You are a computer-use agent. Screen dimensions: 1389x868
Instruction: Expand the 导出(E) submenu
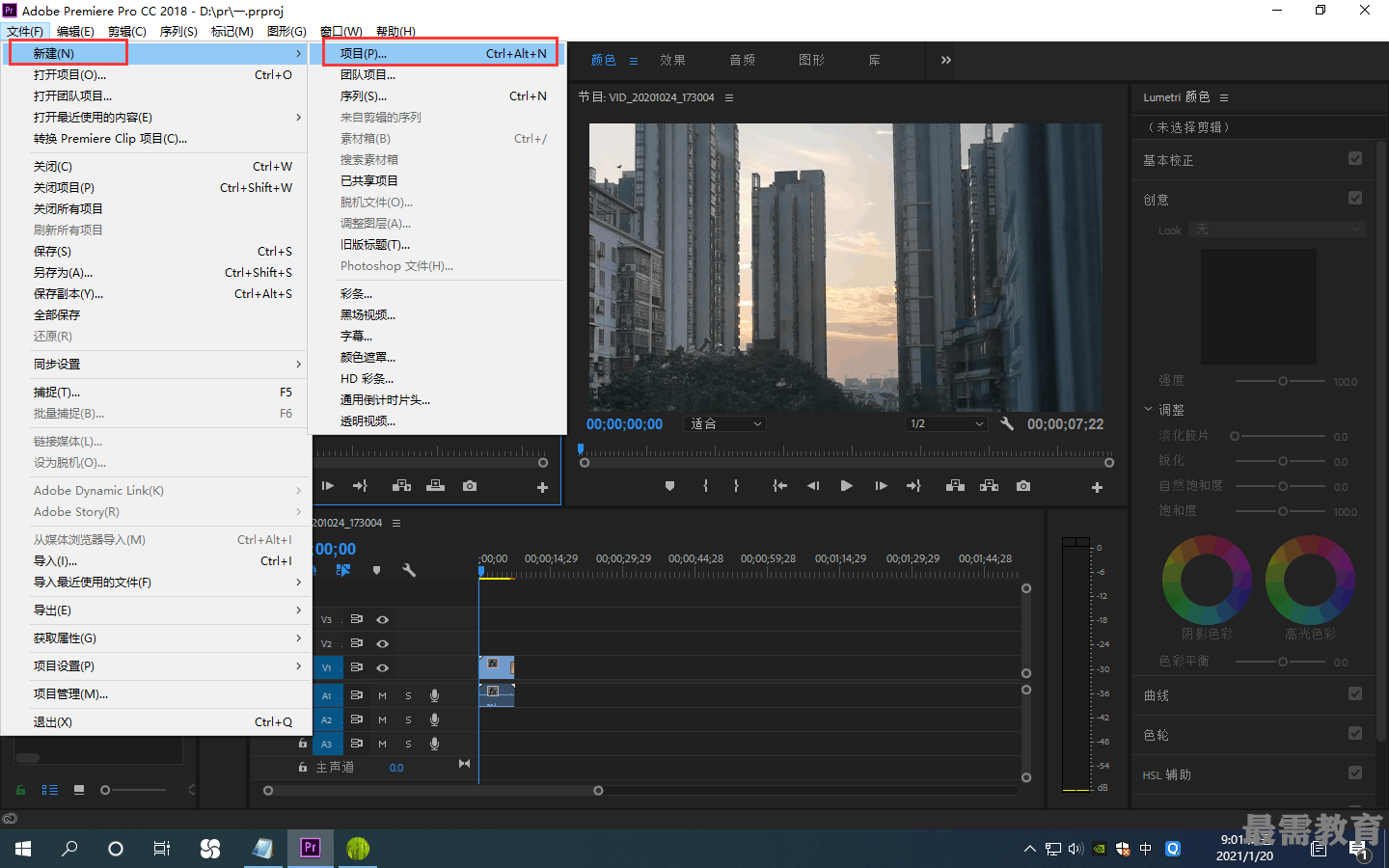click(156, 610)
